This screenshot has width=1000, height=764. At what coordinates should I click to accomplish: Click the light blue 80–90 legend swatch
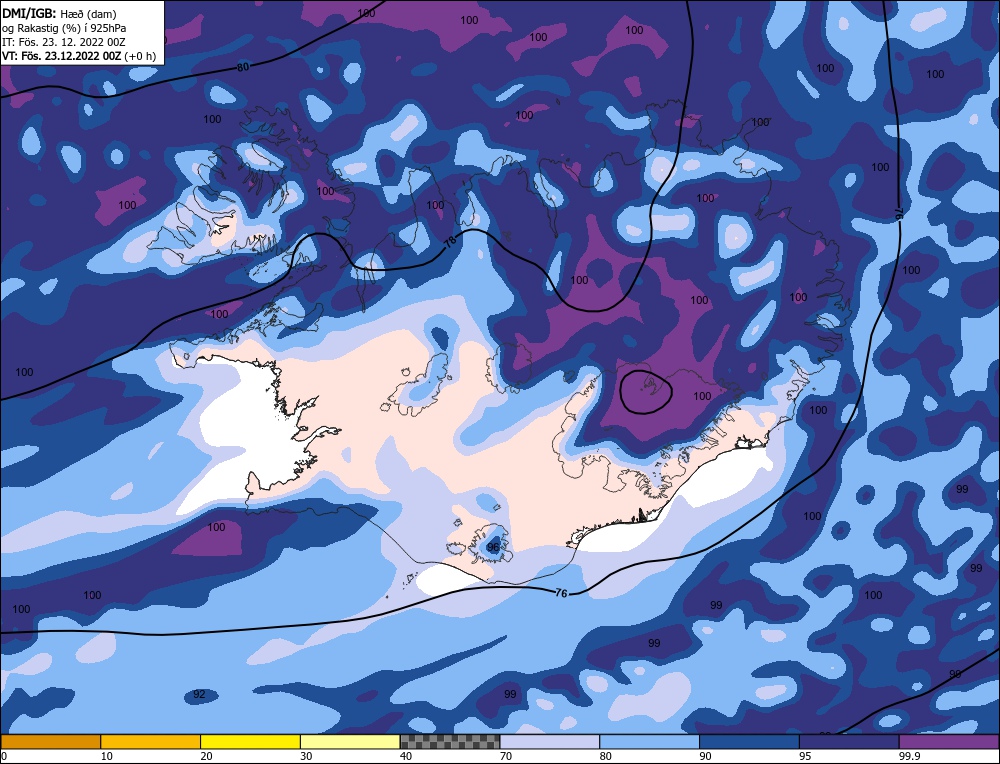[x=650, y=742]
